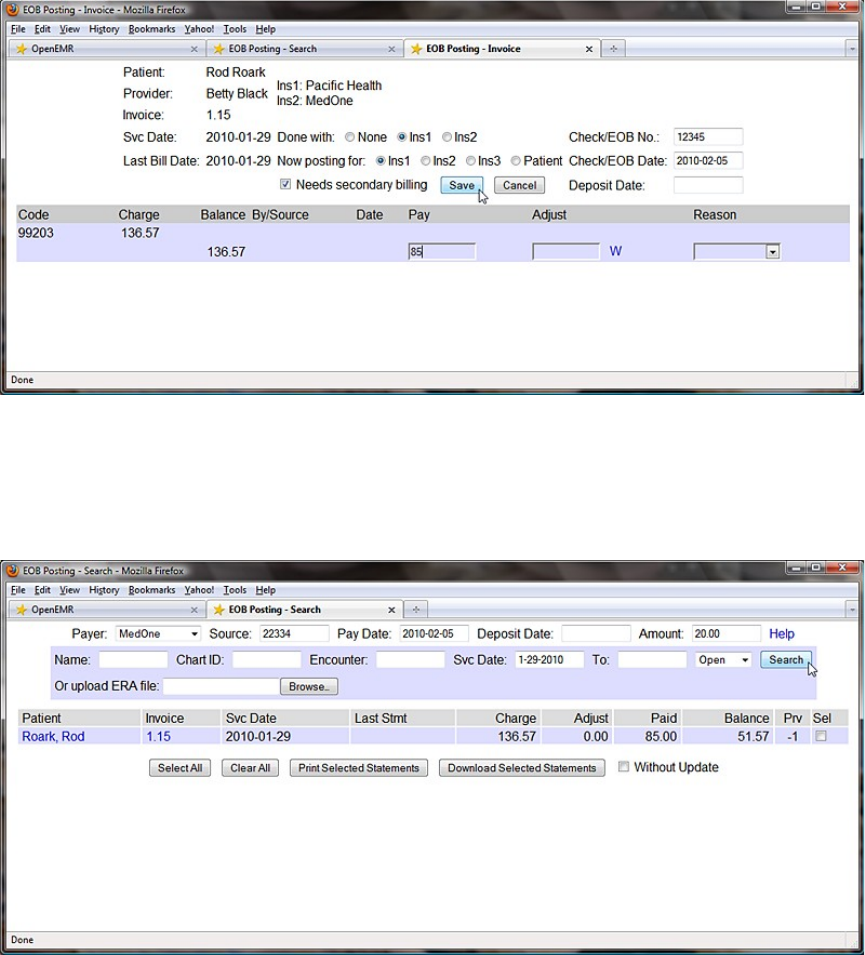Select Done with Ins1 radio button

tap(401, 138)
